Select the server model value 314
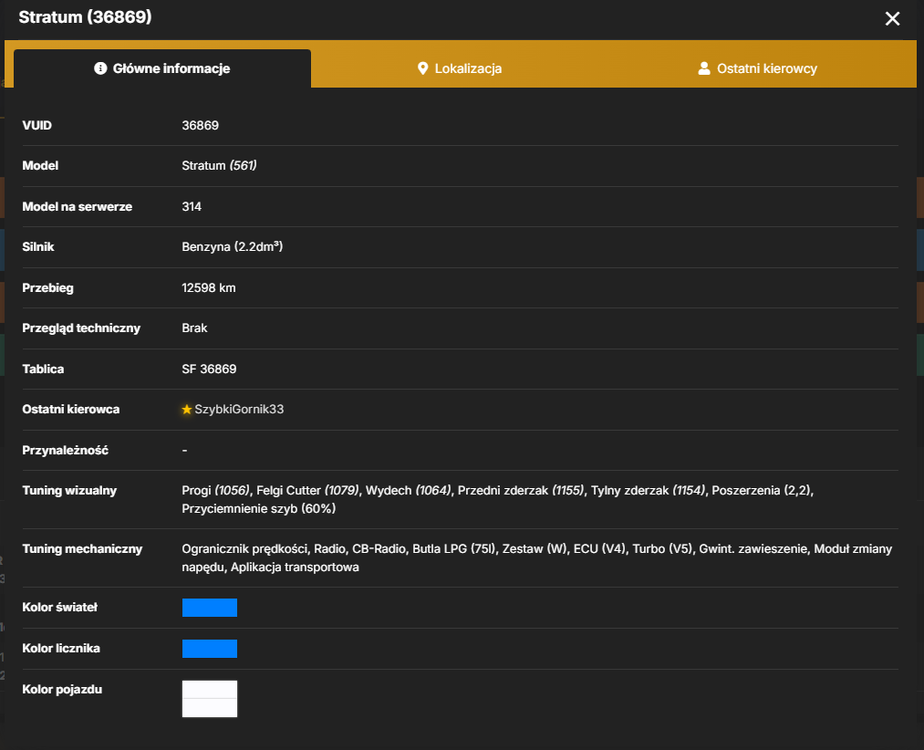 192,207
